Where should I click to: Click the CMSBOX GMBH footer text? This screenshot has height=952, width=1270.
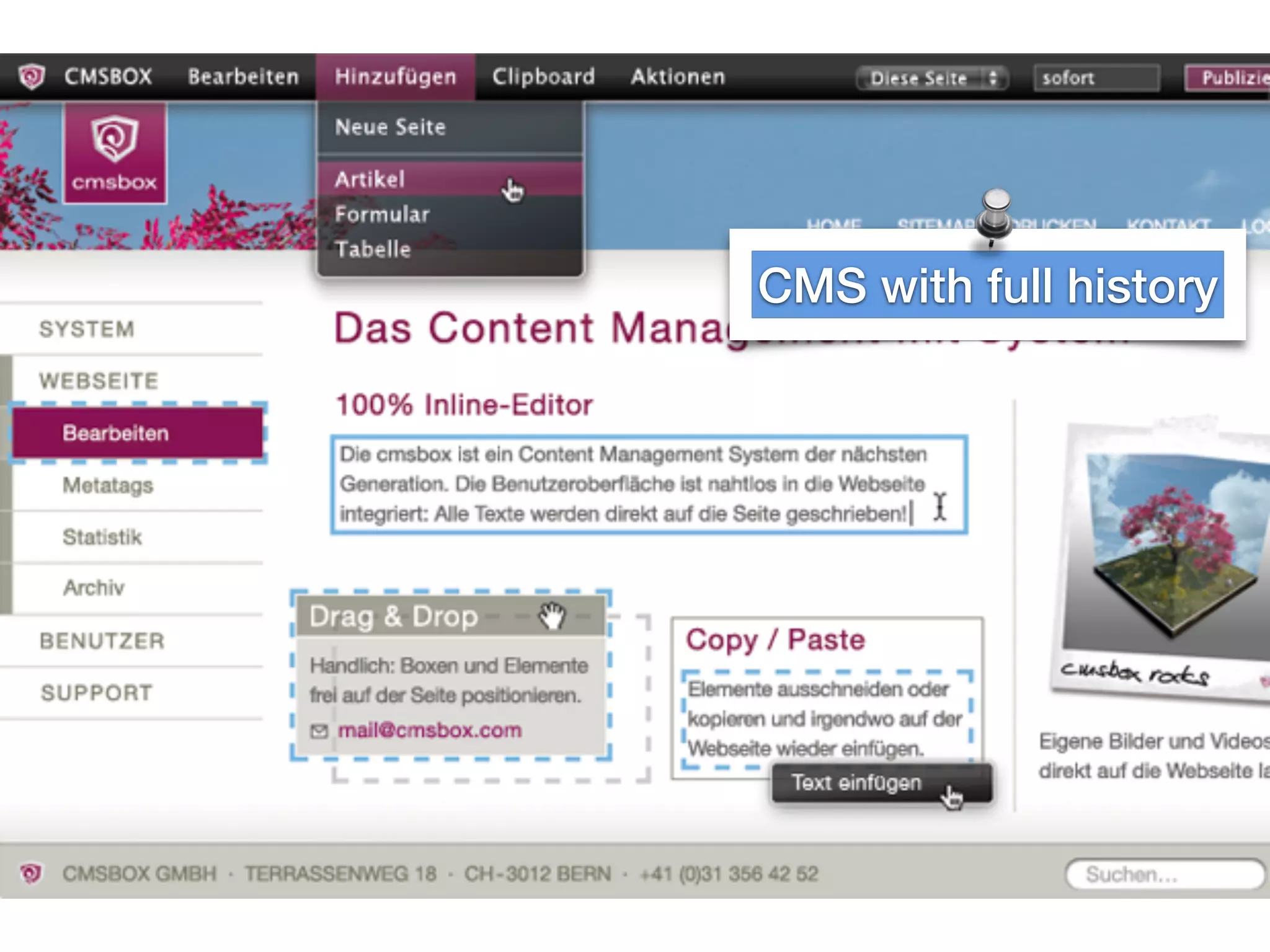tap(140, 874)
